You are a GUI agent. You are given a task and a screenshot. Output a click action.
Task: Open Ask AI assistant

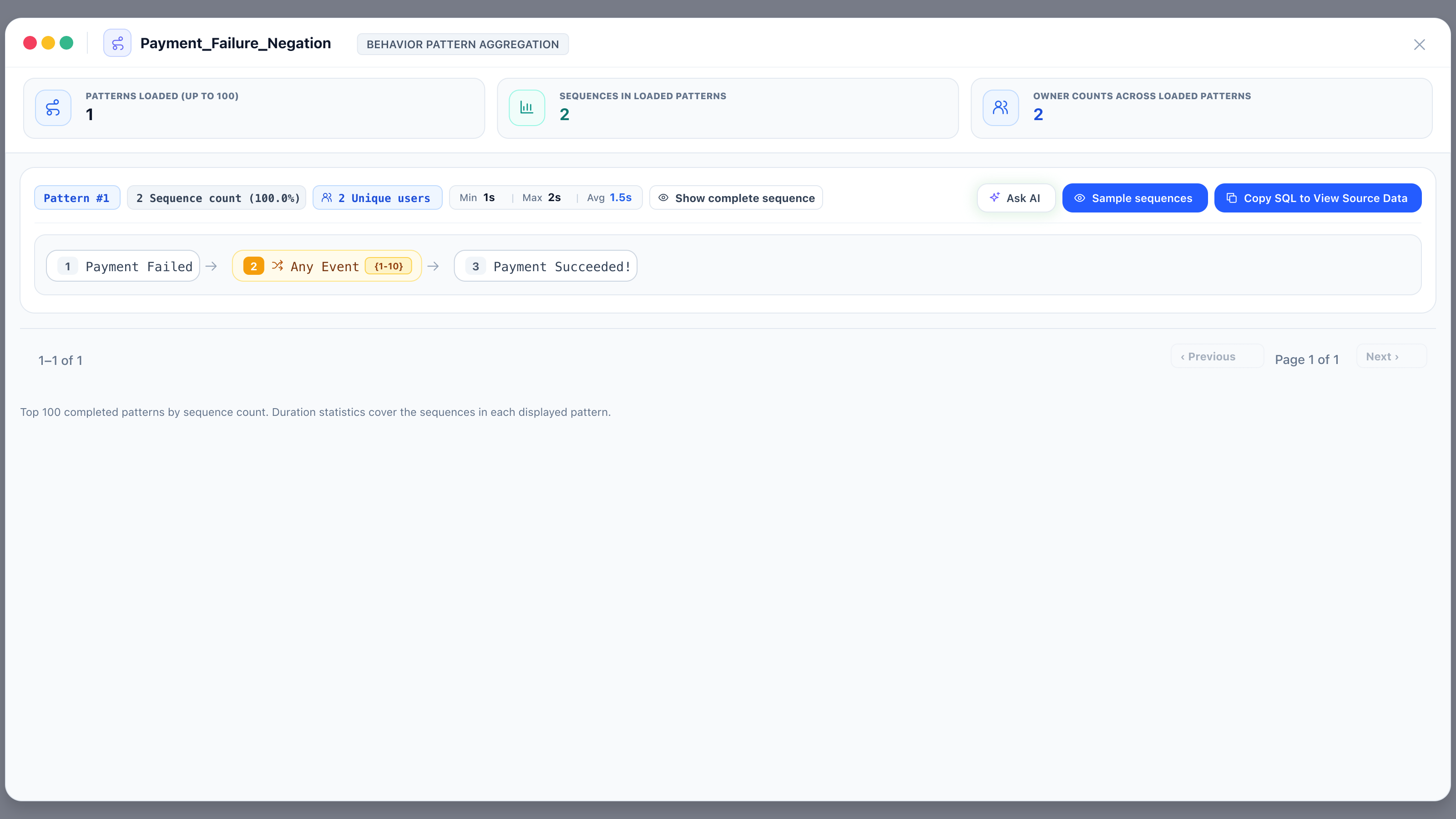1016,198
